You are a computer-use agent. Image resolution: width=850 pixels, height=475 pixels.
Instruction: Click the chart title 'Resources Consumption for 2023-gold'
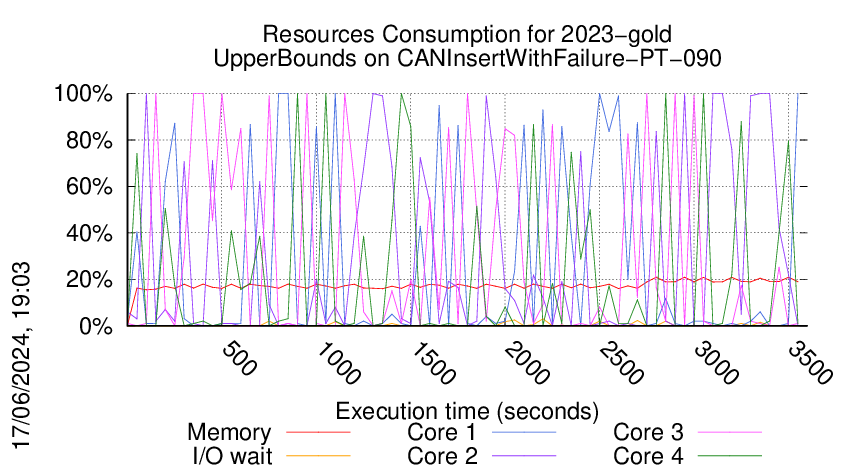(467, 34)
